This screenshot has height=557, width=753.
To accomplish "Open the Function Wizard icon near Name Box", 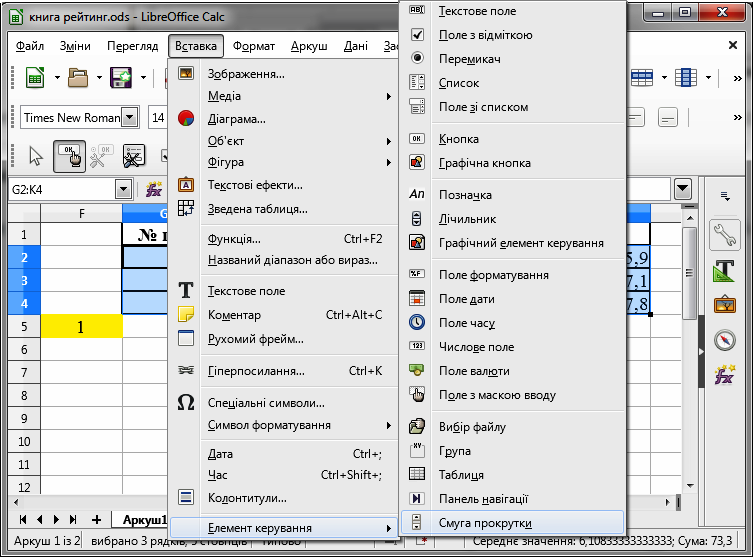I will coord(154,190).
